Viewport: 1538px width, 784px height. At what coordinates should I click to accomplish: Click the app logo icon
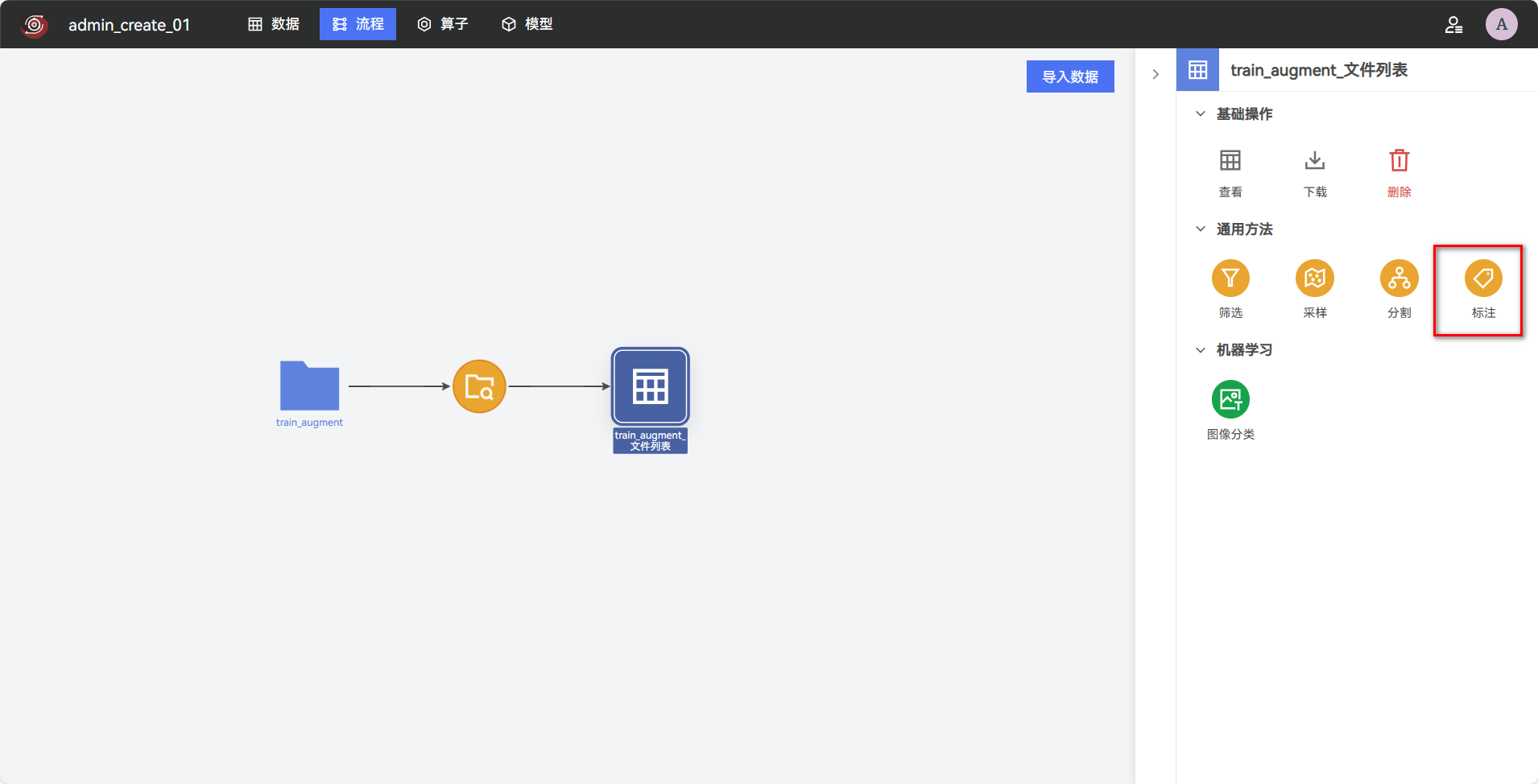[x=35, y=25]
